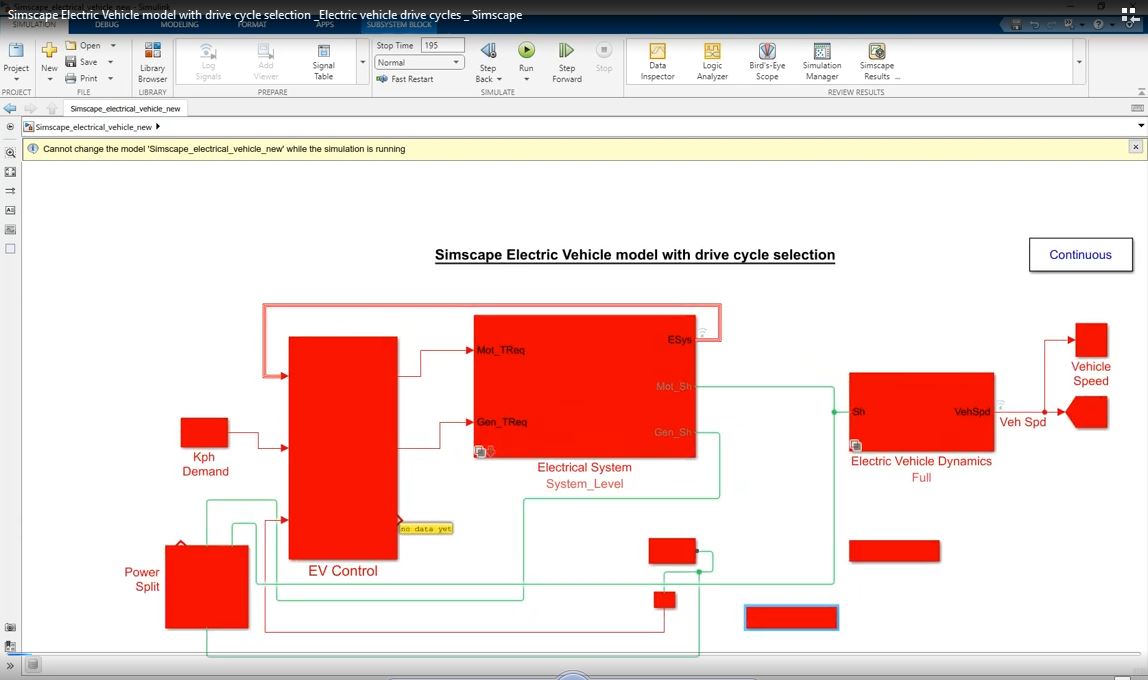The width and height of the screenshot is (1148, 680).
Task: Switch to the Apps tab
Action: click(324, 24)
